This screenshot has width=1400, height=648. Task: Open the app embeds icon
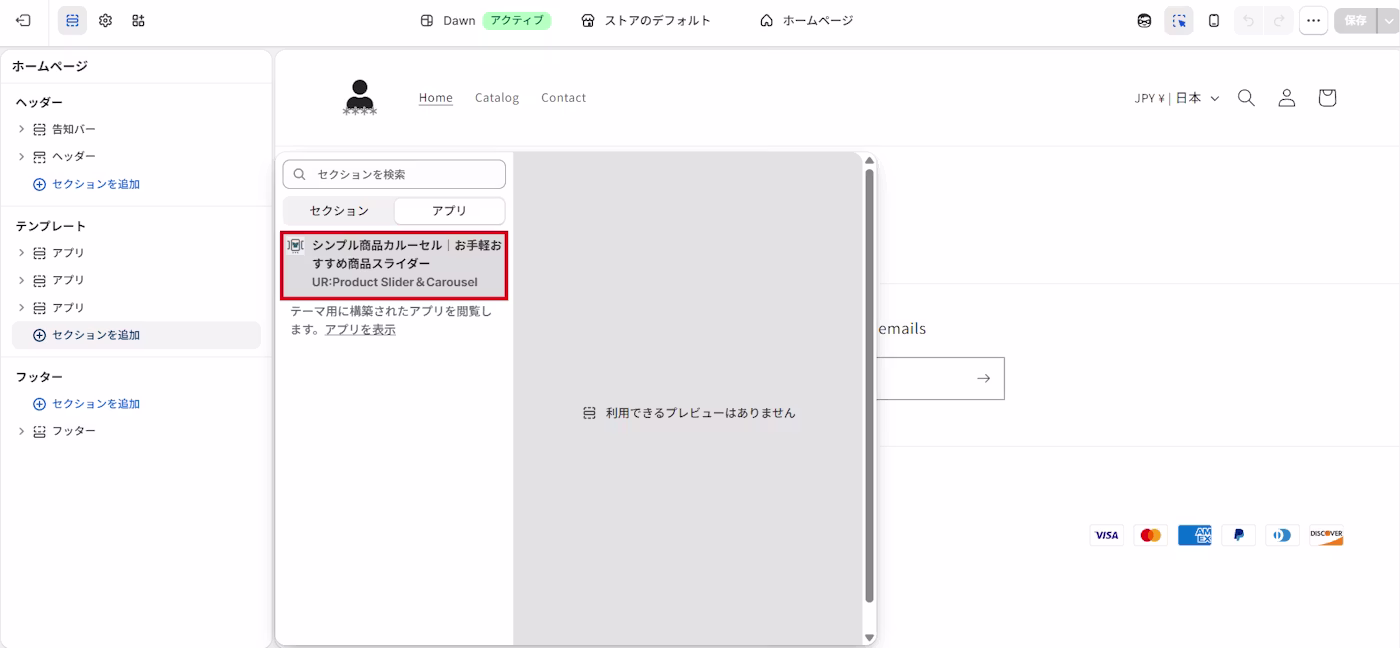click(x=138, y=20)
